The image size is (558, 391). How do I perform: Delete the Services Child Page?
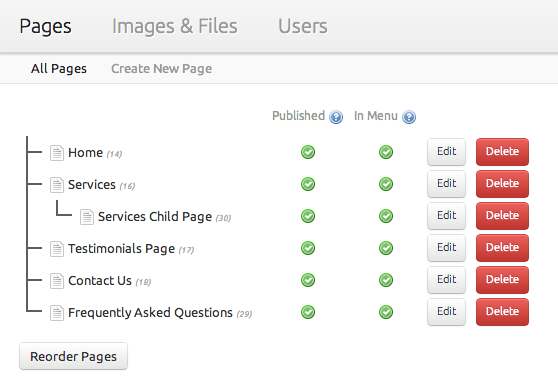point(502,216)
